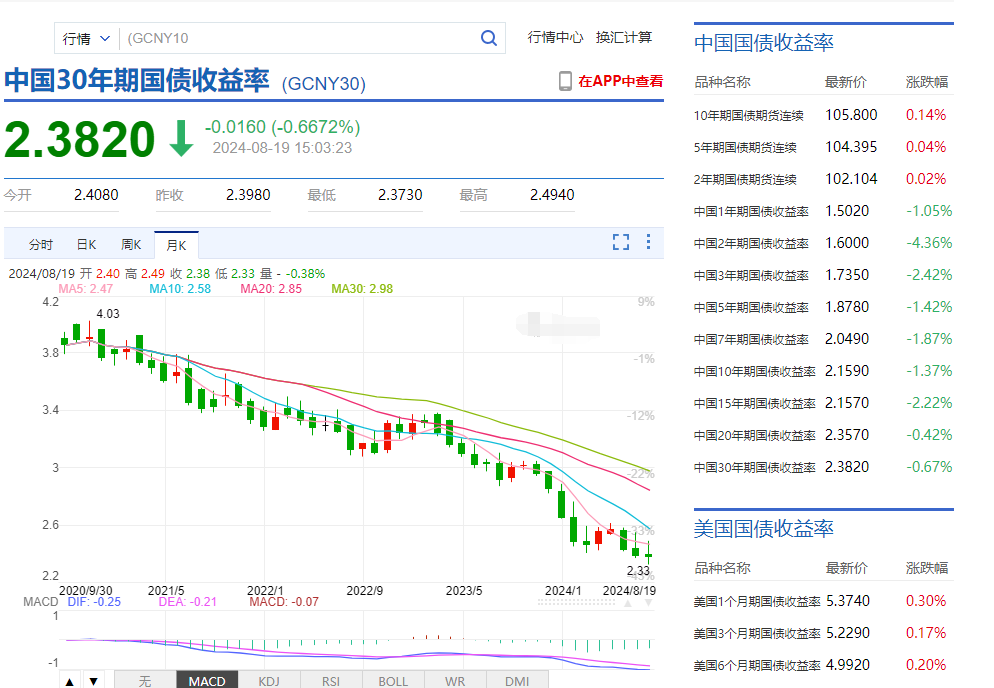Screen dimensions: 994x688
Task: Click the 4.03 high label on chart
Action: click(108, 314)
